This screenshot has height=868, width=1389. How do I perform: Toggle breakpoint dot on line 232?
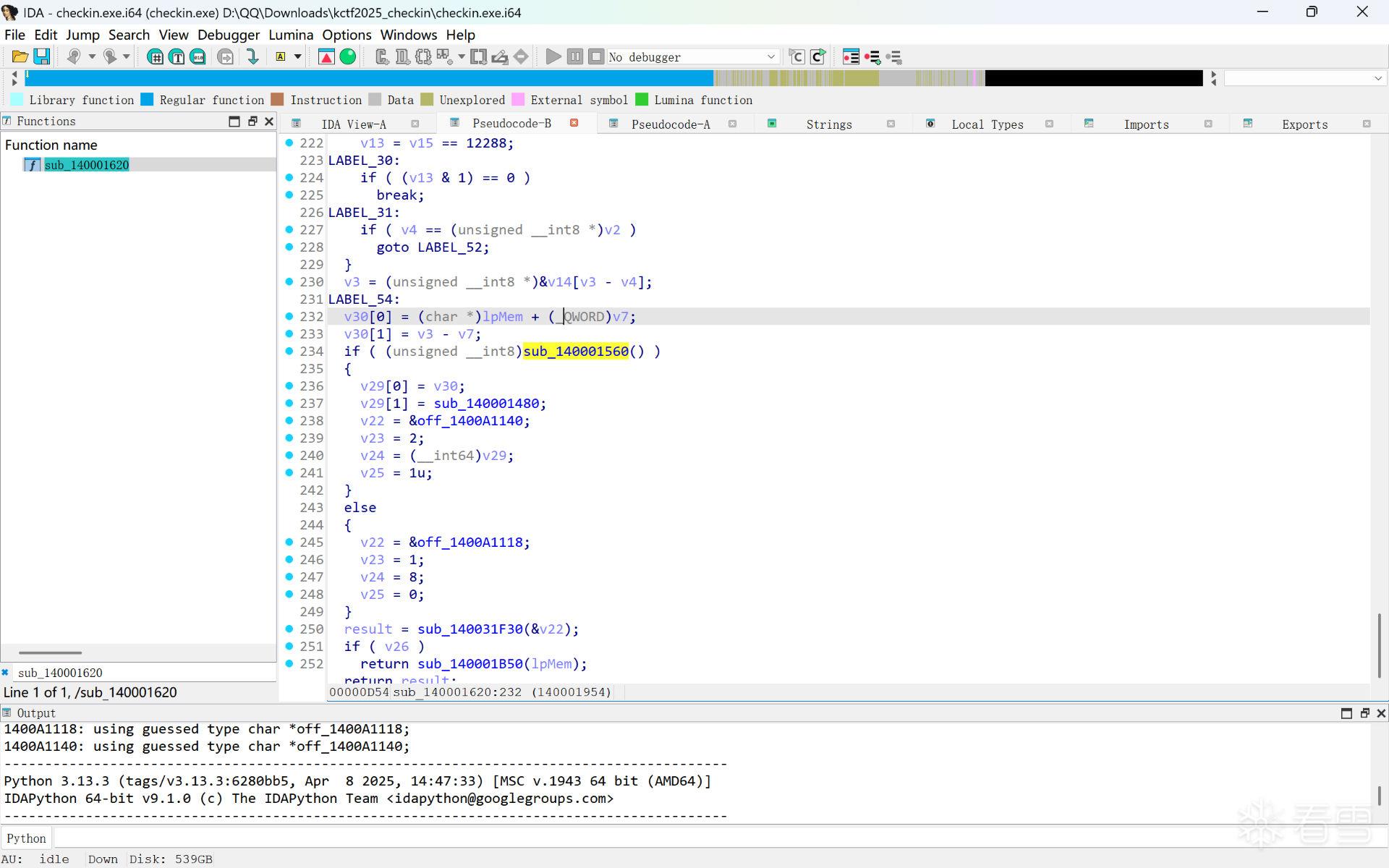[x=289, y=316]
